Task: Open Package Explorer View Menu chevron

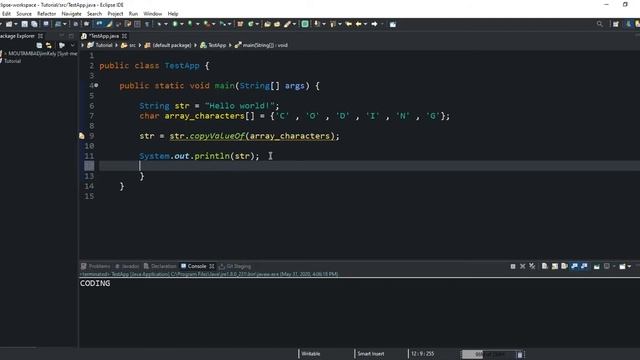Action: pos(72,45)
